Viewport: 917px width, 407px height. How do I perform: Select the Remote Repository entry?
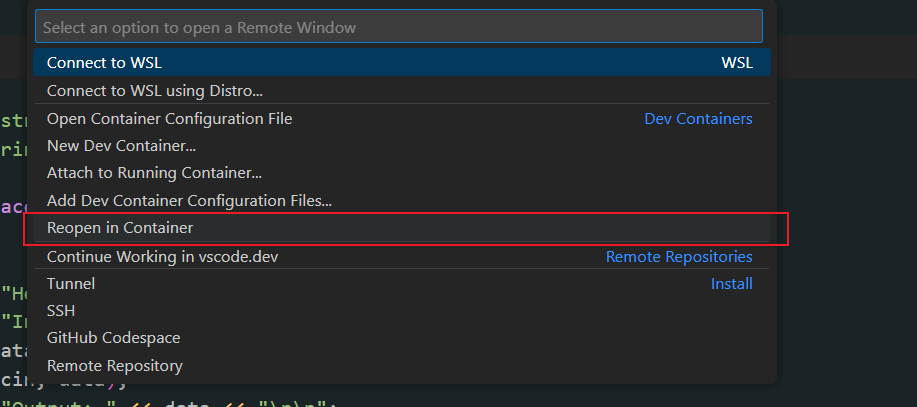tap(114, 366)
